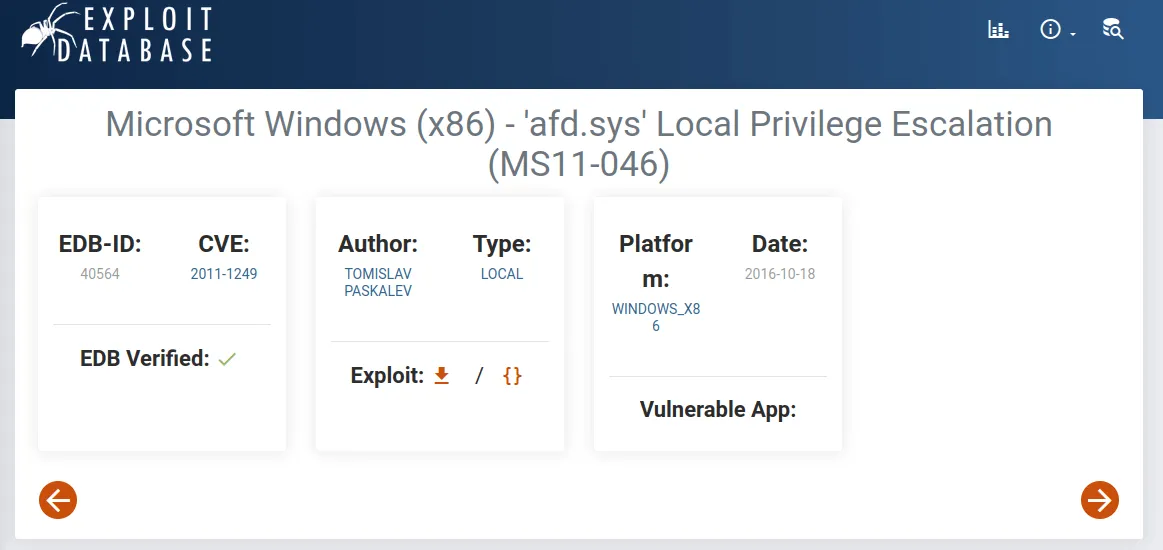Viewport: 1163px width, 550px height.
Task: Open CVE 2011-1249 link
Action: 224,274
